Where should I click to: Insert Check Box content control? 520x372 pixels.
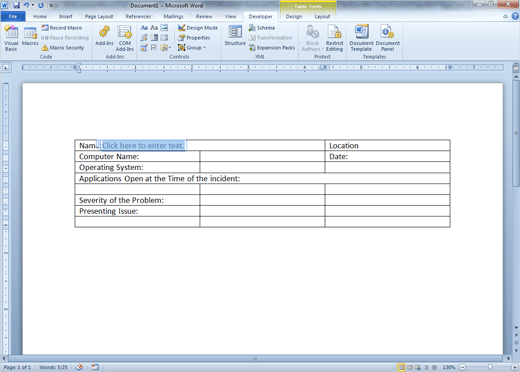tap(154, 48)
